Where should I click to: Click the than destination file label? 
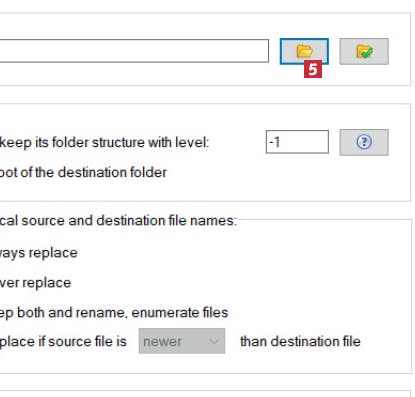[300, 341]
